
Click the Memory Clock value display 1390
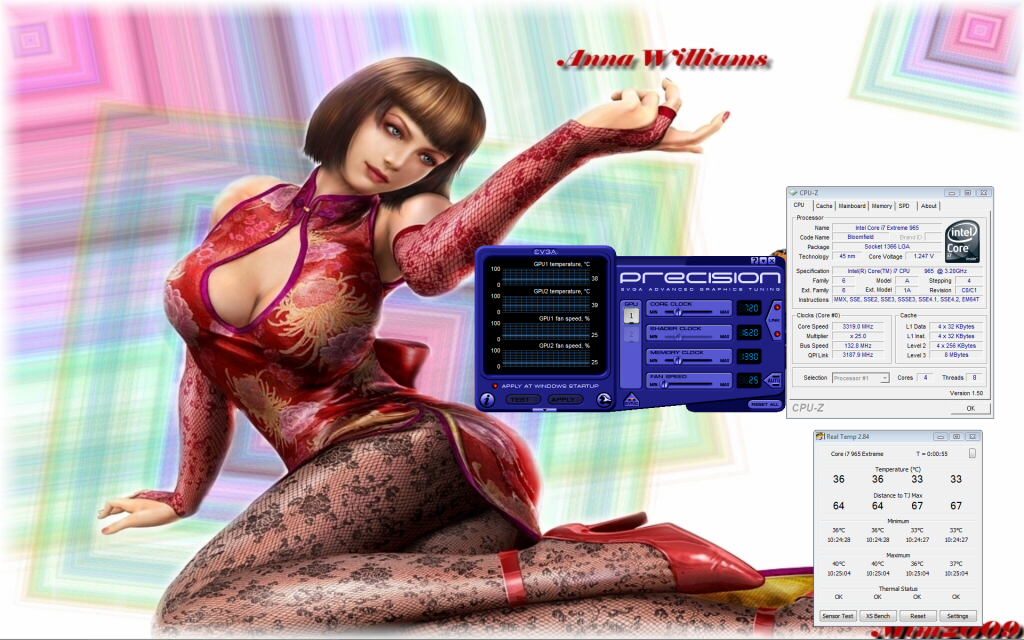tap(749, 357)
